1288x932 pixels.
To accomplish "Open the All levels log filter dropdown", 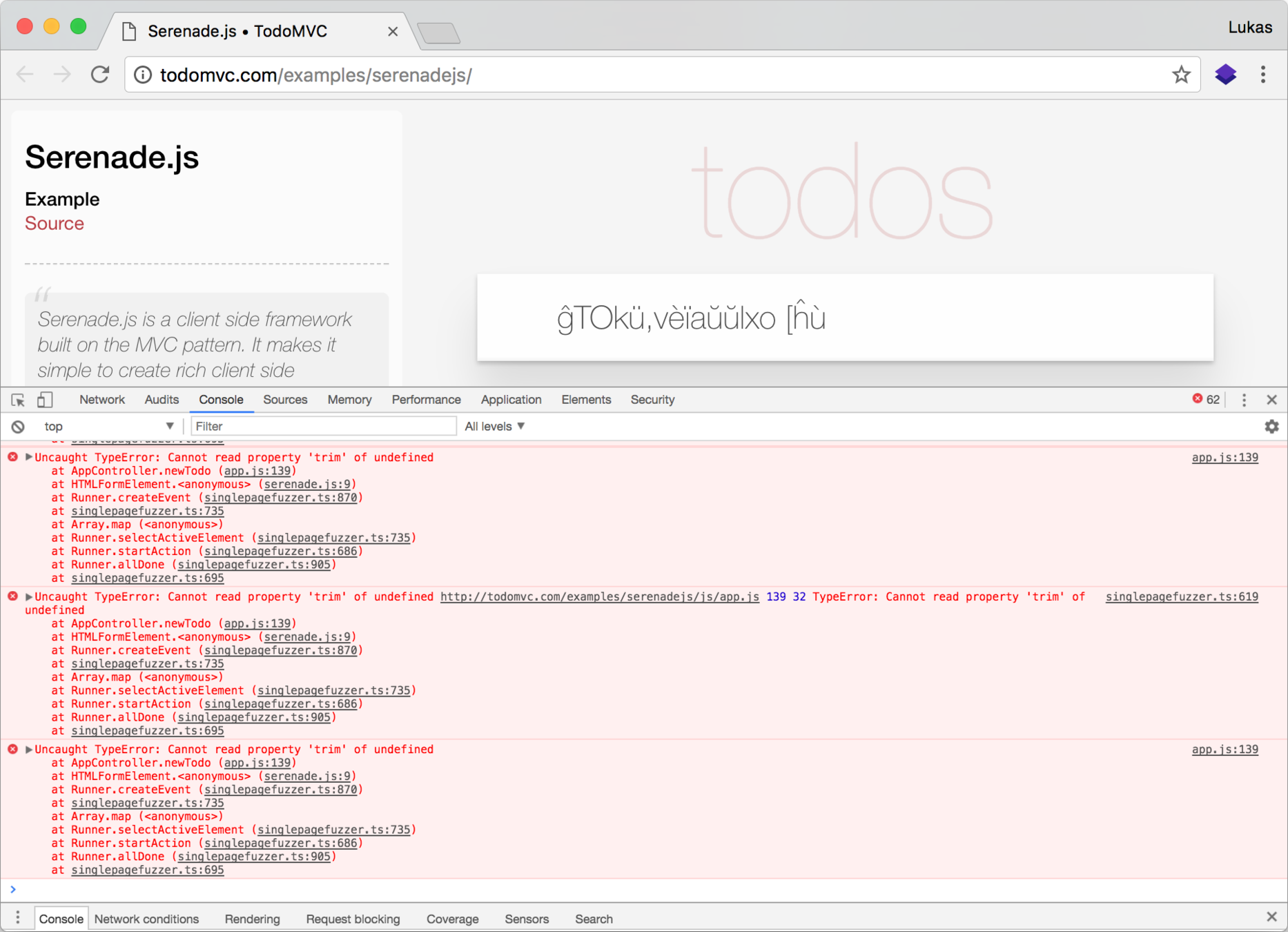I will point(494,427).
